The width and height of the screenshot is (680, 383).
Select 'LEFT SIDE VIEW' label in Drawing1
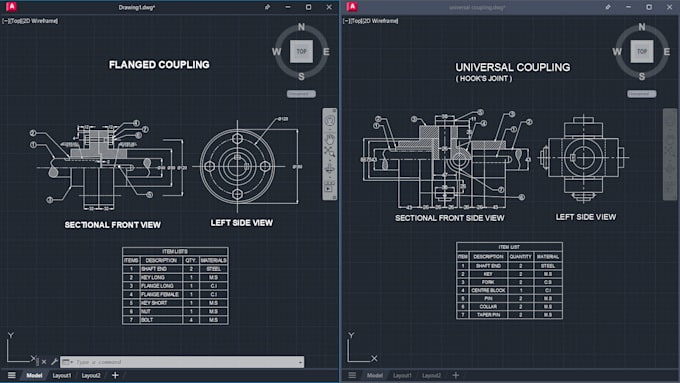(242, 223)
